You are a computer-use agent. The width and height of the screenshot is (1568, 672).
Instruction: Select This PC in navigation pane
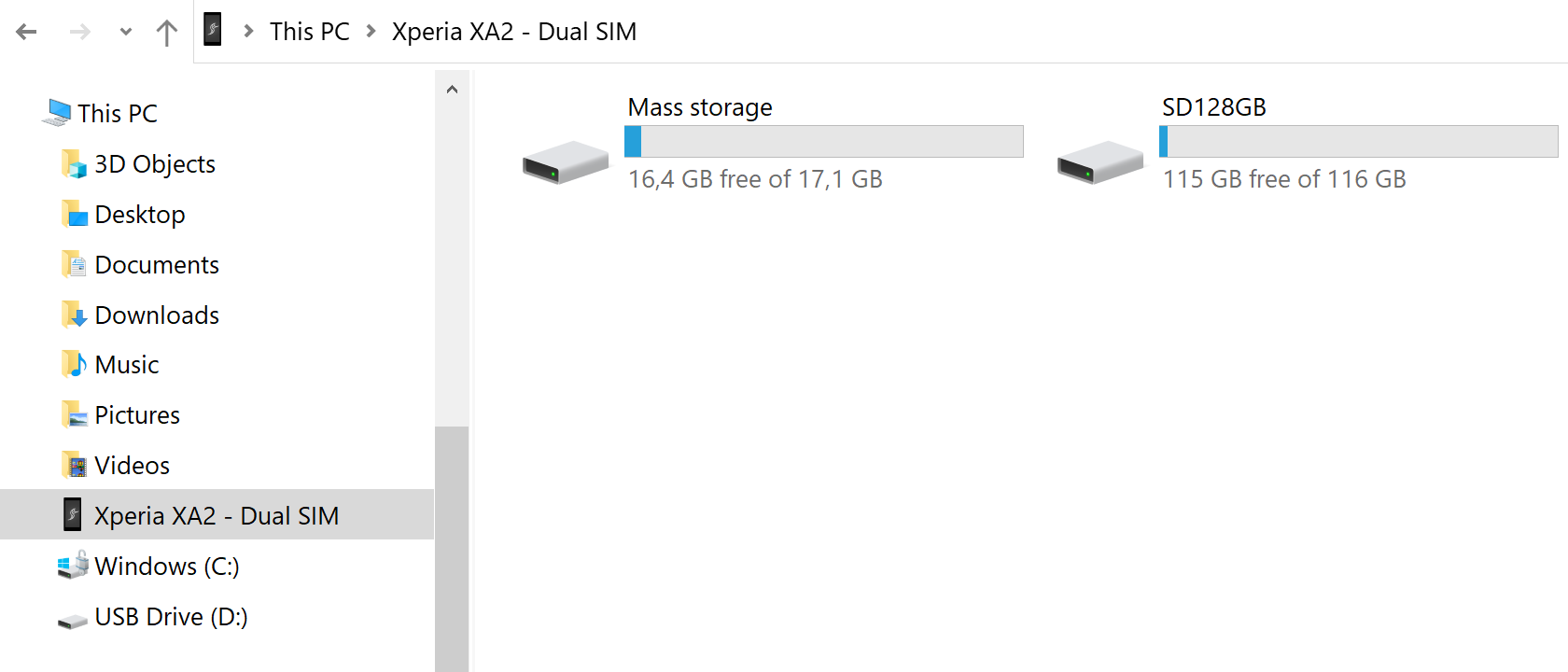pos(117,114)
